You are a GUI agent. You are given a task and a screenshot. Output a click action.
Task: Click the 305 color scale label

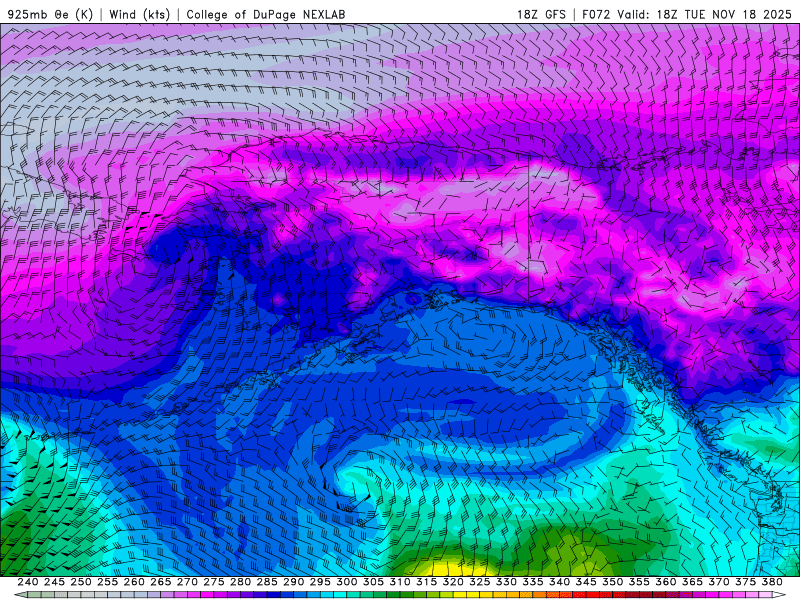(373, 582)
